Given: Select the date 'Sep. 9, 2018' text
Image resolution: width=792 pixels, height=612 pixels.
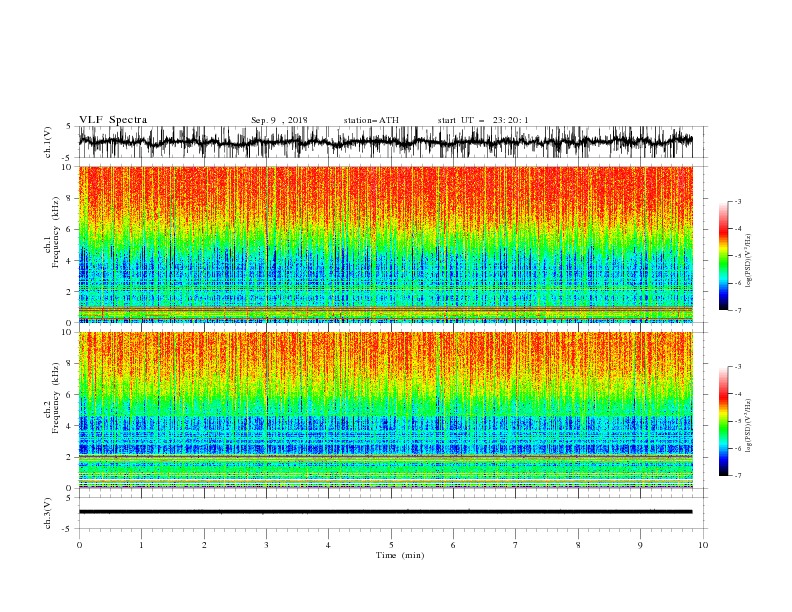Looking at the screenshot, I should pyautogui.click(x=279, y=120).
